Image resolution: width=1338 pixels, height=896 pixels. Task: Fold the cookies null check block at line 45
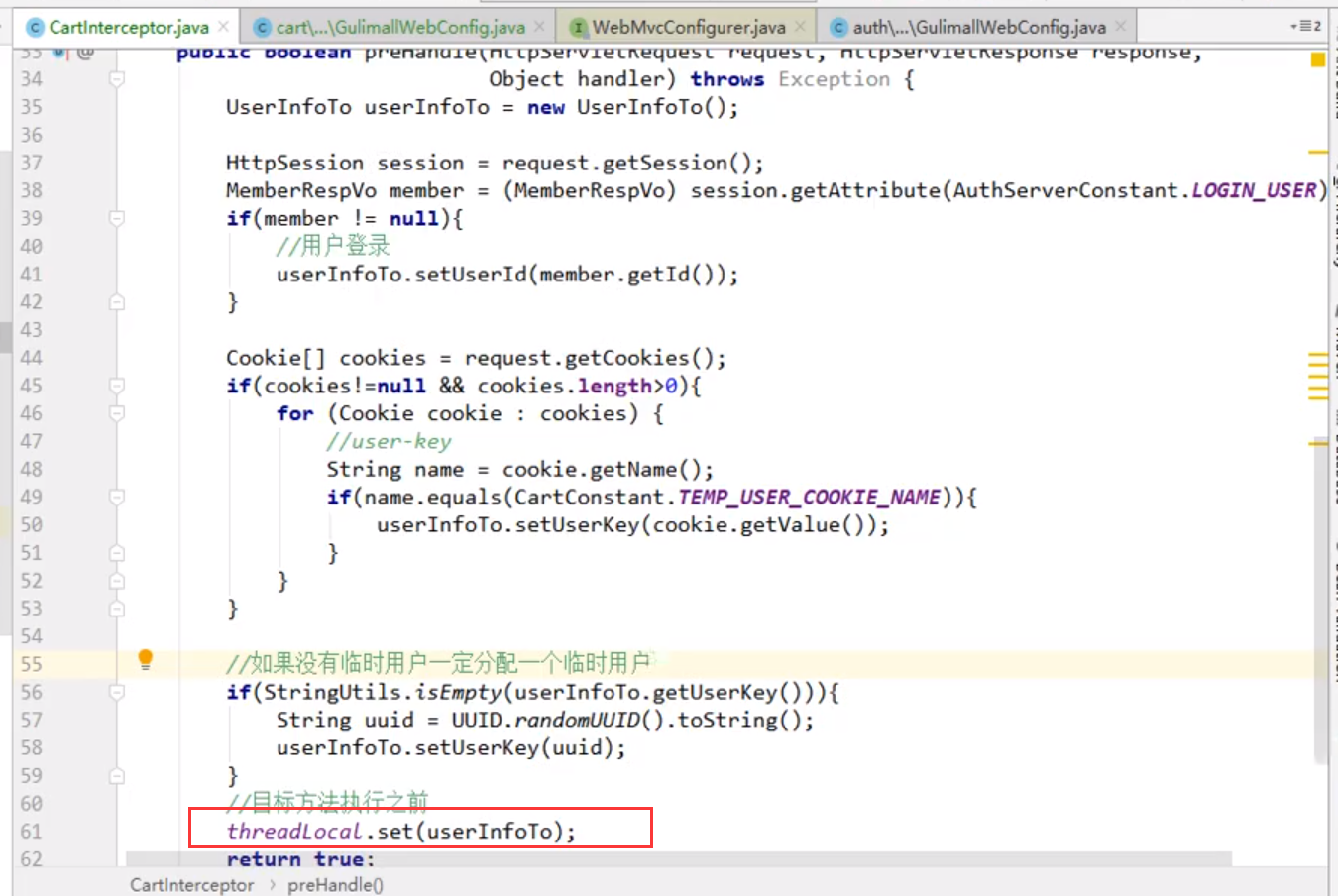coord(117,386)
